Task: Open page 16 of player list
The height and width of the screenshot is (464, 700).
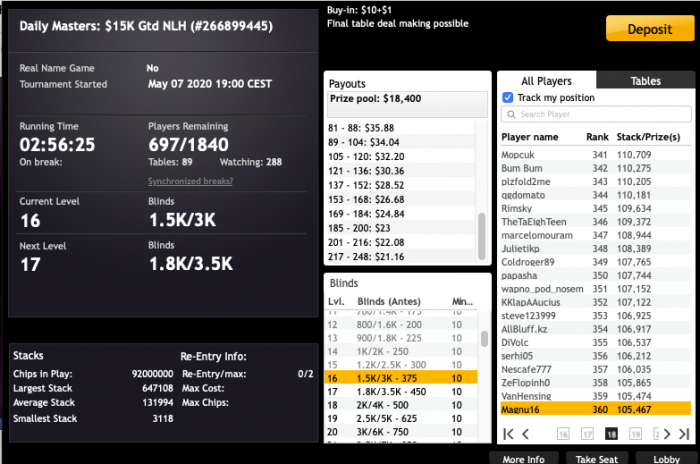Action: tap(563, 434)
